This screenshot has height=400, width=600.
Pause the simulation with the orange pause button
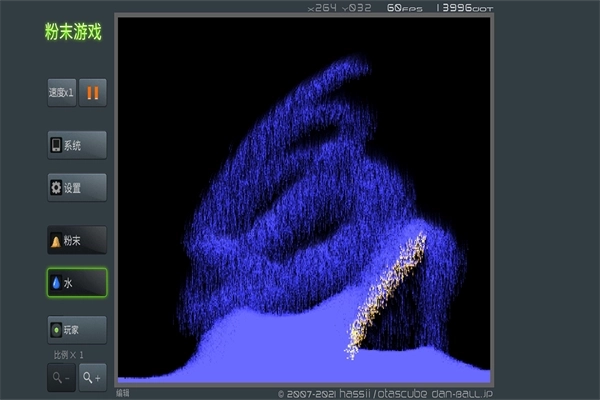click(92, 93)
